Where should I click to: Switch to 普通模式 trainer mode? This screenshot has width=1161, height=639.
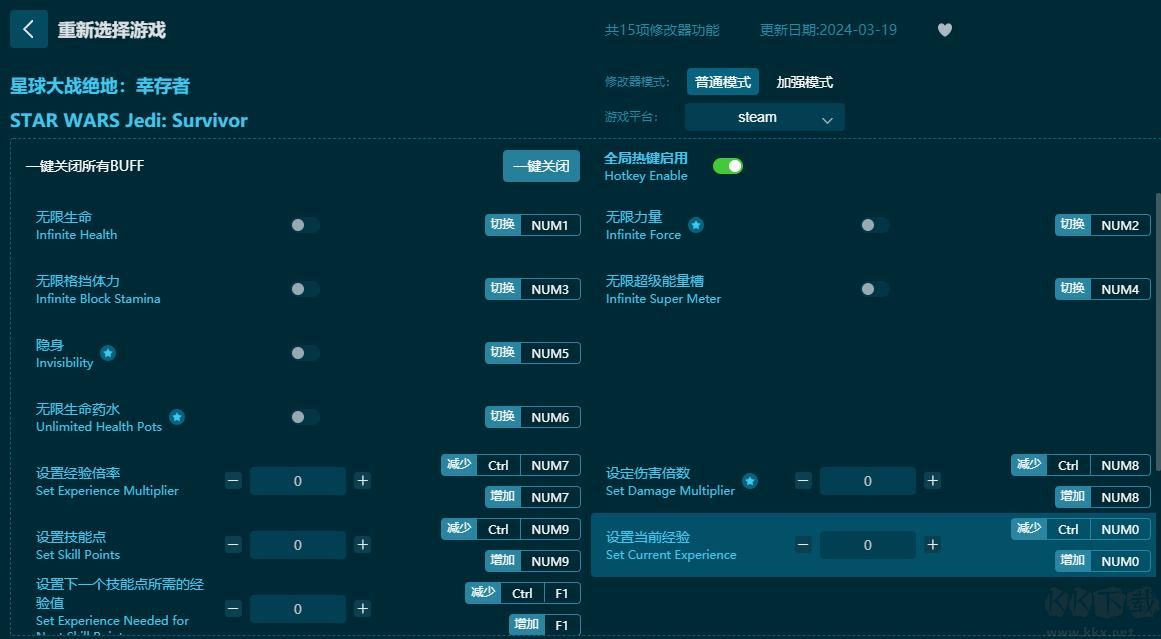pyautogui.click(x=722, y=82)
